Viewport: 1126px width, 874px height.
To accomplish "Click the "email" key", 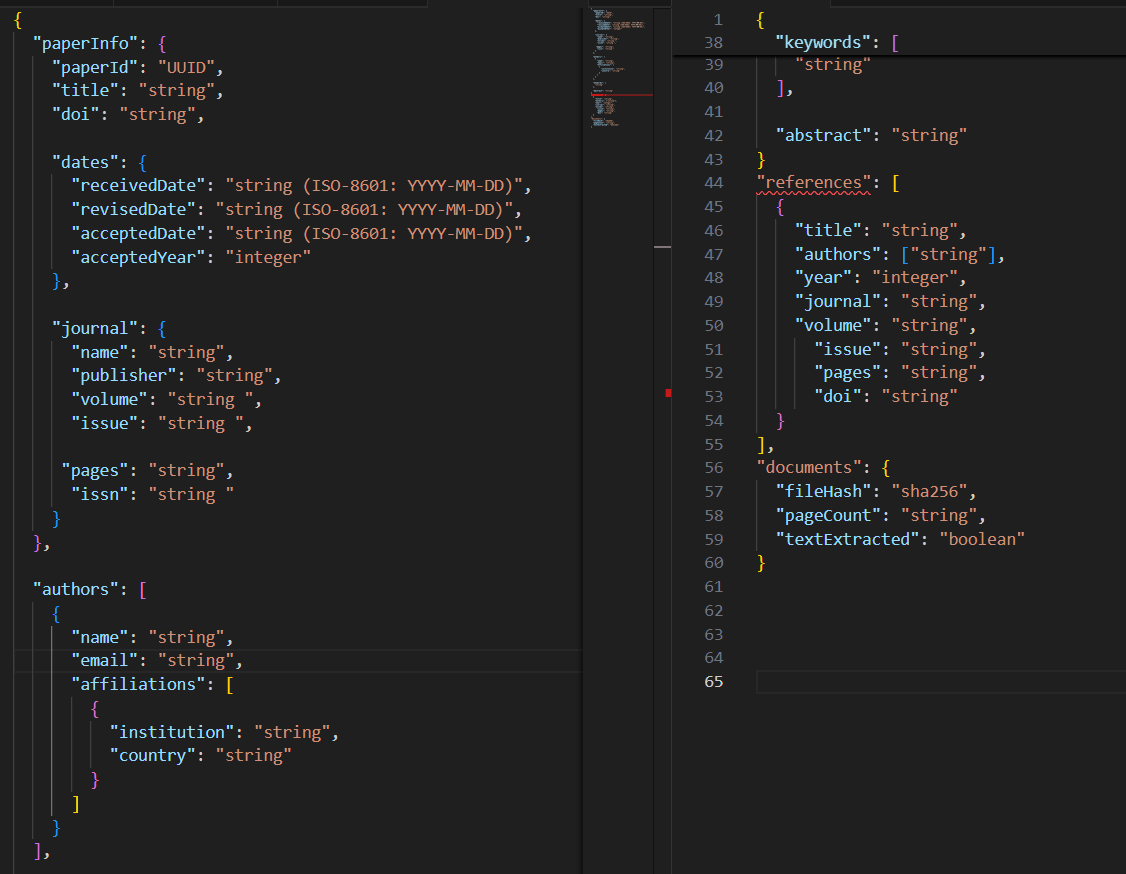I will click(x=105, y=661).
